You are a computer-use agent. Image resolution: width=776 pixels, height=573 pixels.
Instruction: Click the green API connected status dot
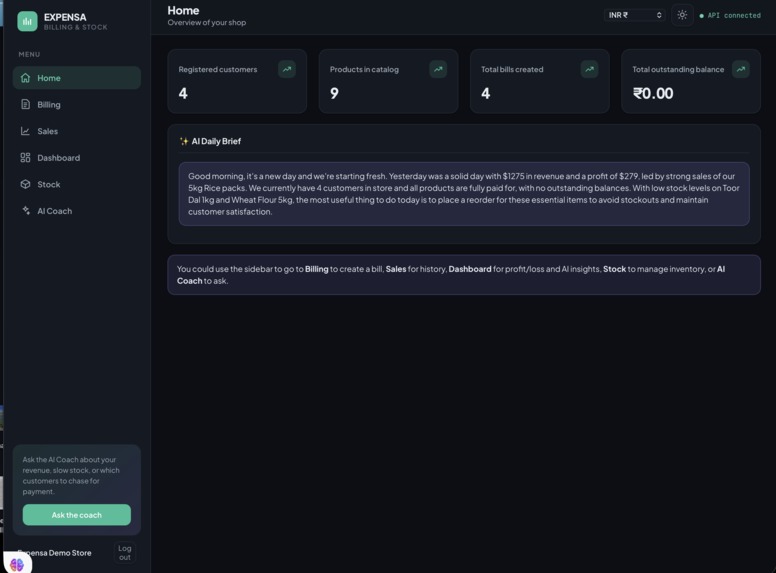701,16
